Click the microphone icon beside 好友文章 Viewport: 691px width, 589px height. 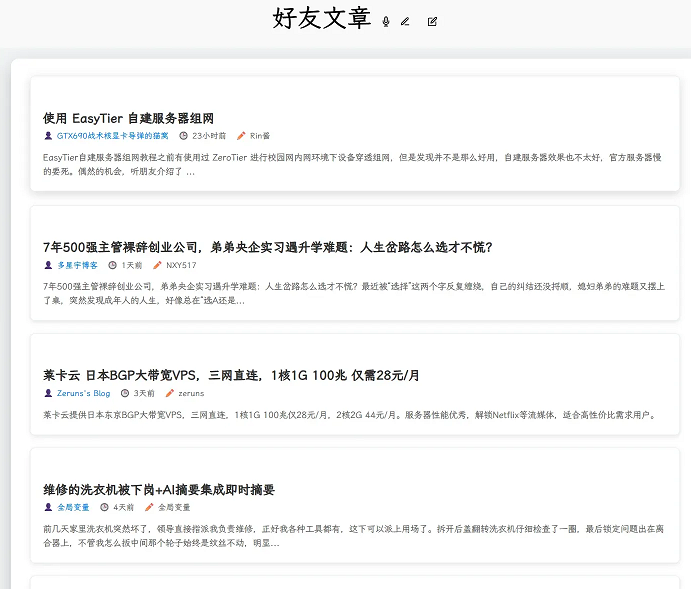(x=386, y=21)
